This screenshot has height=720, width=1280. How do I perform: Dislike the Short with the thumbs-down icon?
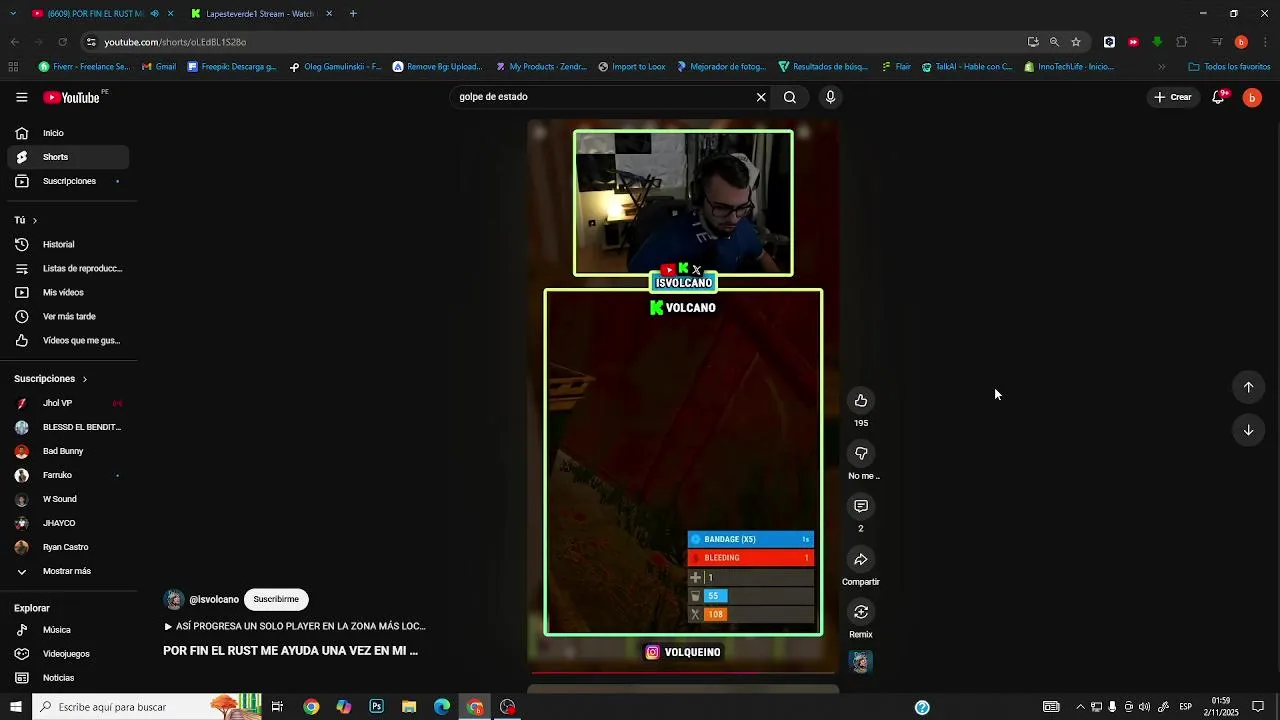861,453
